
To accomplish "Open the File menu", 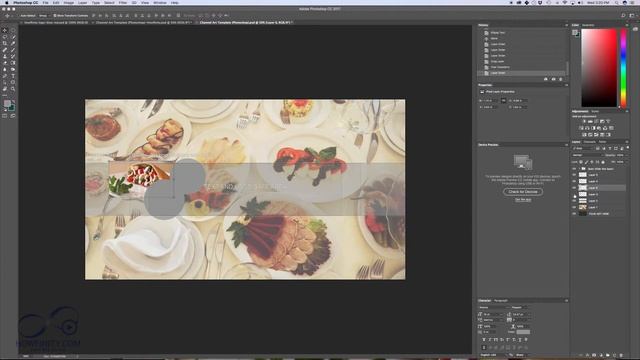I will point(45,2).
